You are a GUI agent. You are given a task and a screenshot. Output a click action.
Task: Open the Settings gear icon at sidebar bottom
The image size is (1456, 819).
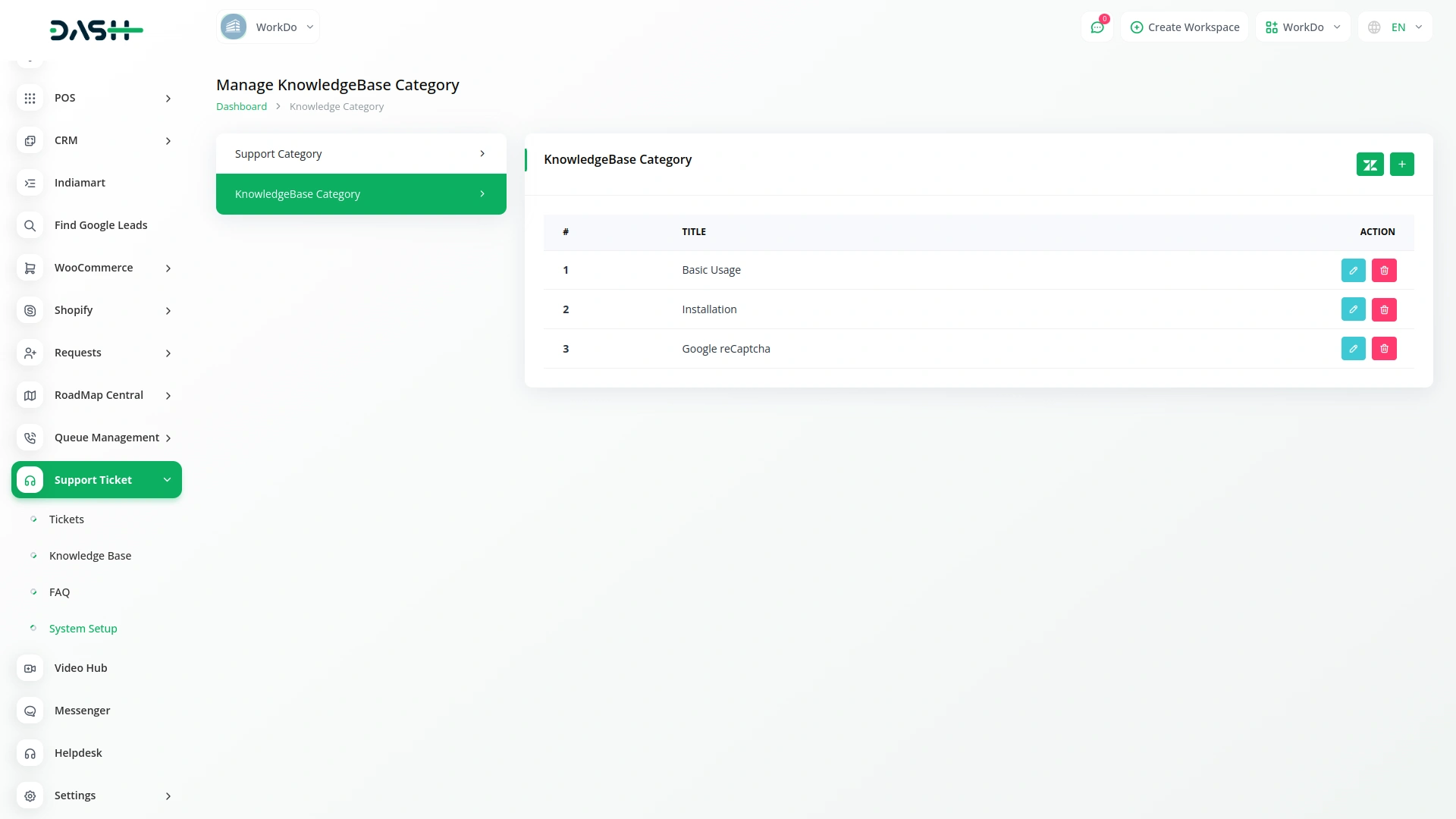click(x=30, y=795)
